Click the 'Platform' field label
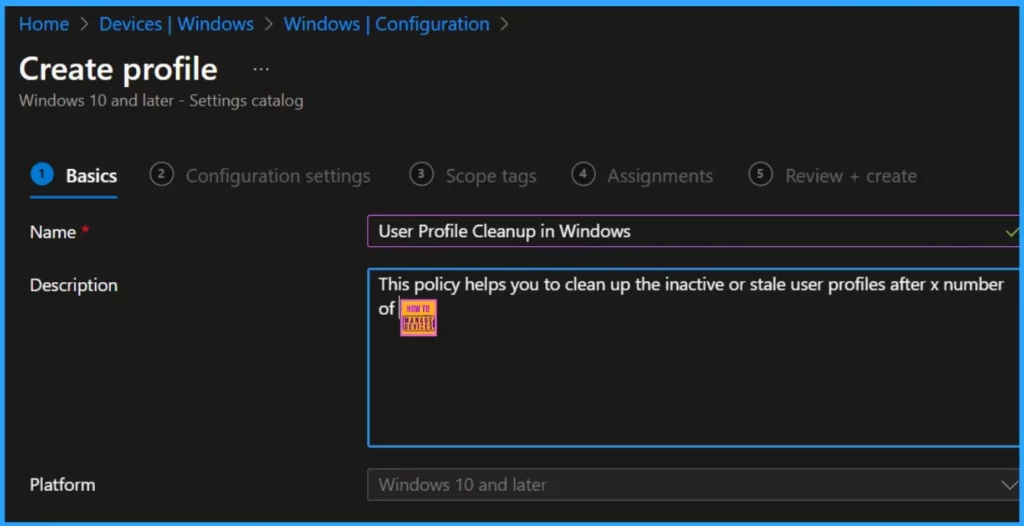The height and width of the screenshot is (526, 1024). 63,485
